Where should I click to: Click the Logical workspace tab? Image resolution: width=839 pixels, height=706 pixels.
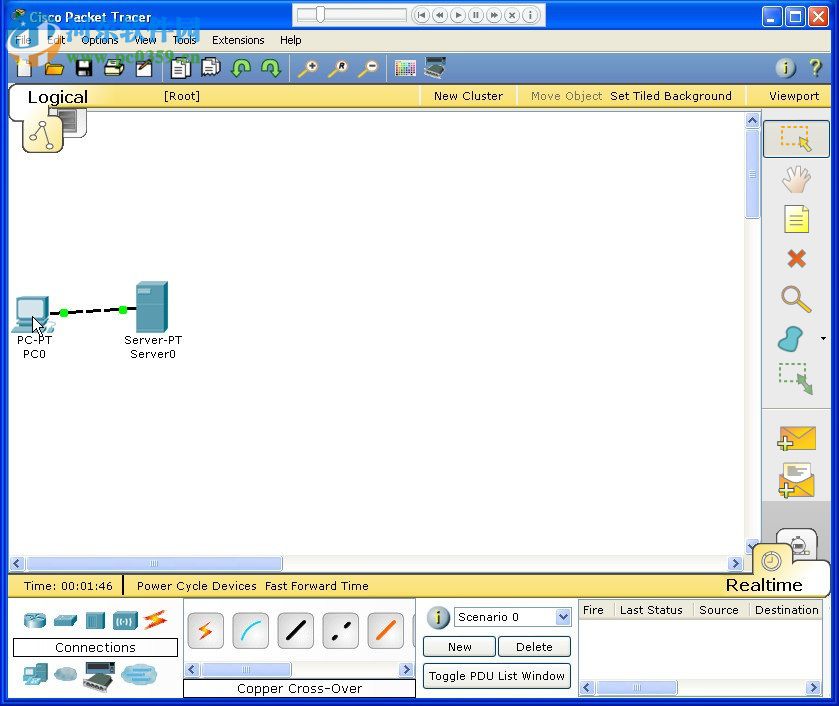(57, 96)
